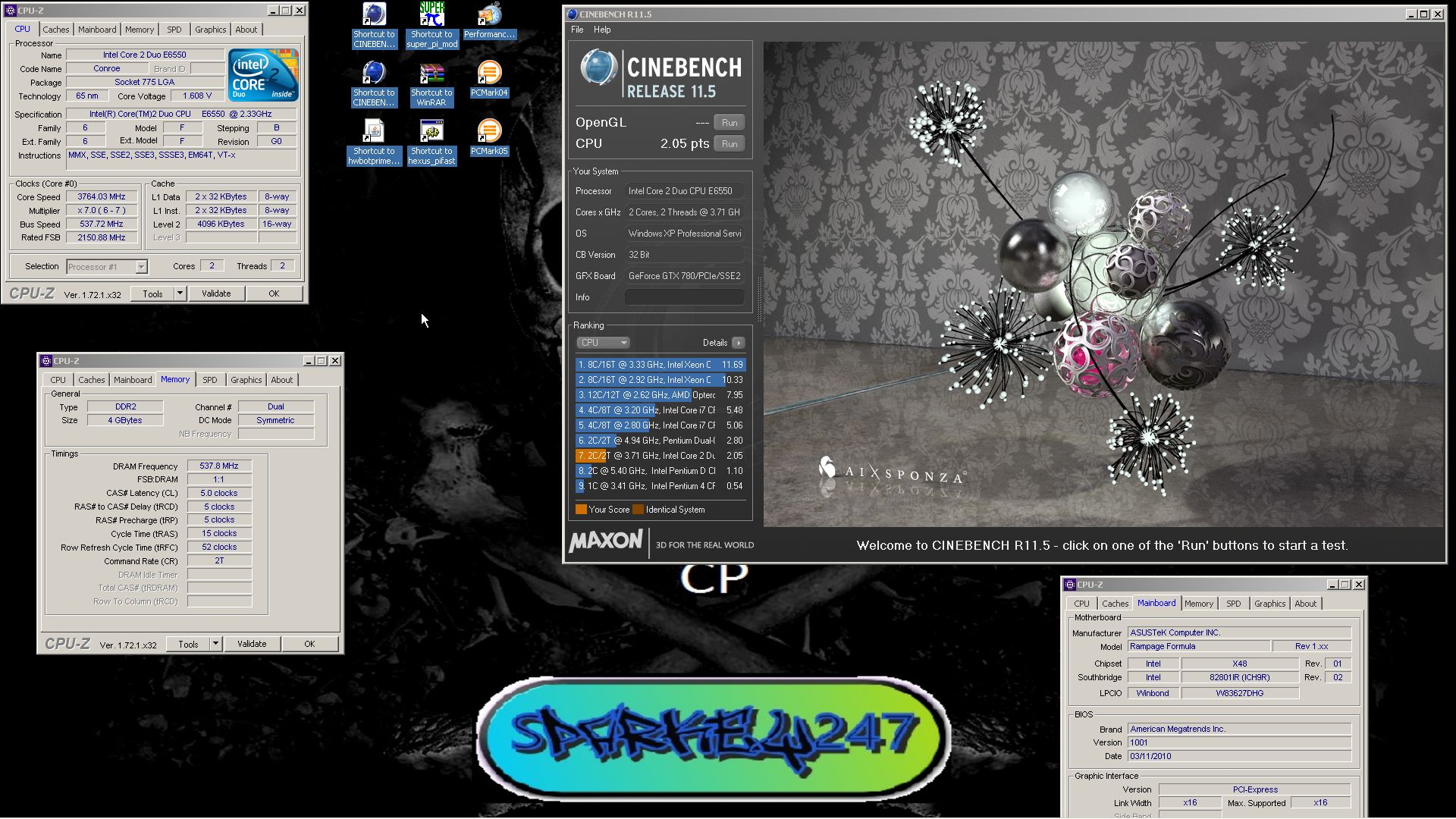Open the super_pi_mod shortcut icon
The height and width of the screenshot is (819, 1456).
tap(431, 26)
